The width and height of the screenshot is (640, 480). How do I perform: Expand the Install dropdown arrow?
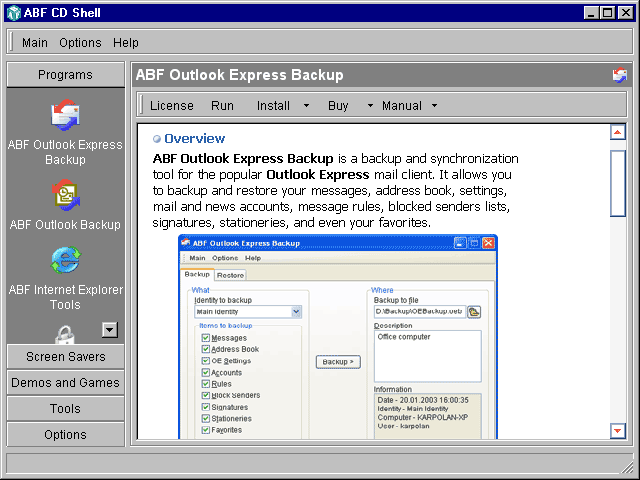(306, 106)
